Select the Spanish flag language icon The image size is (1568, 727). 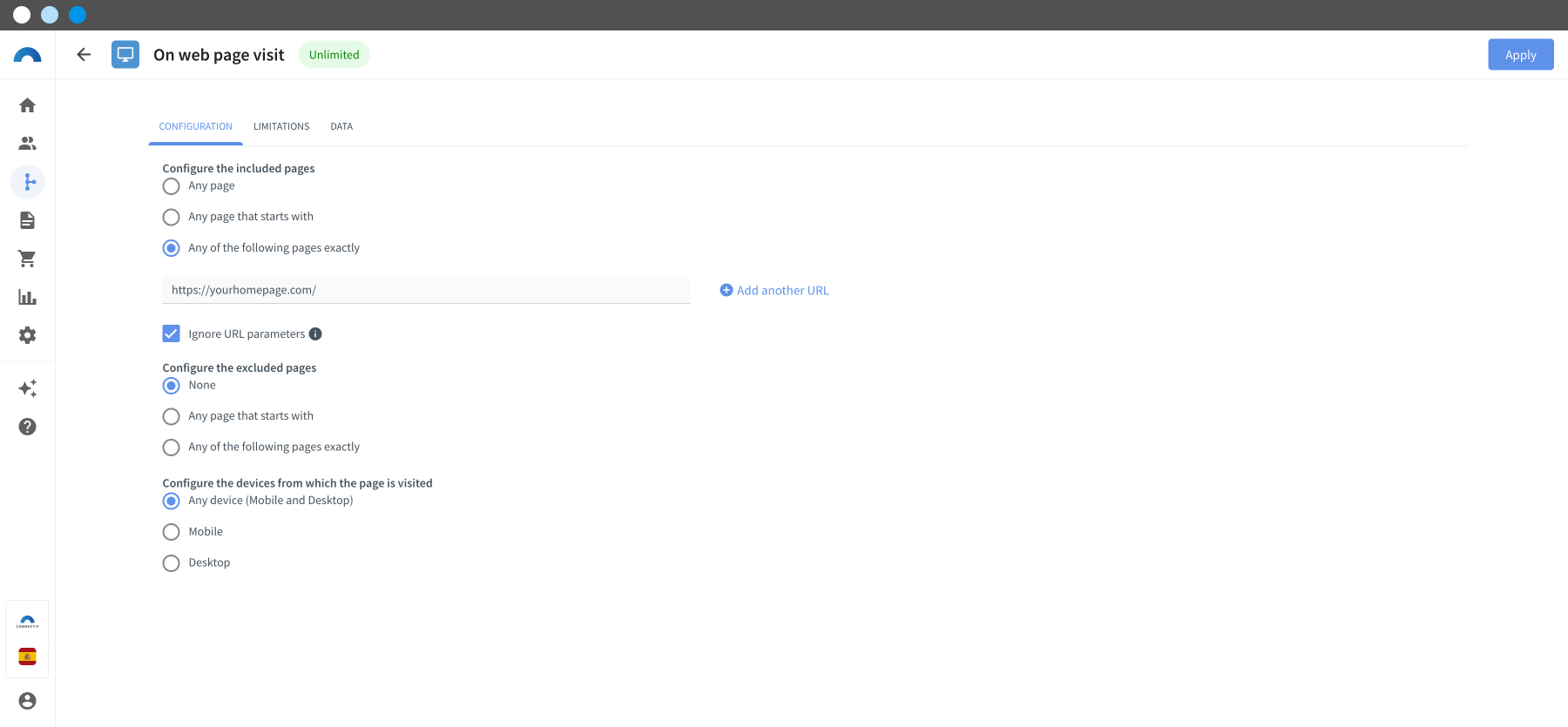(27, 656)
